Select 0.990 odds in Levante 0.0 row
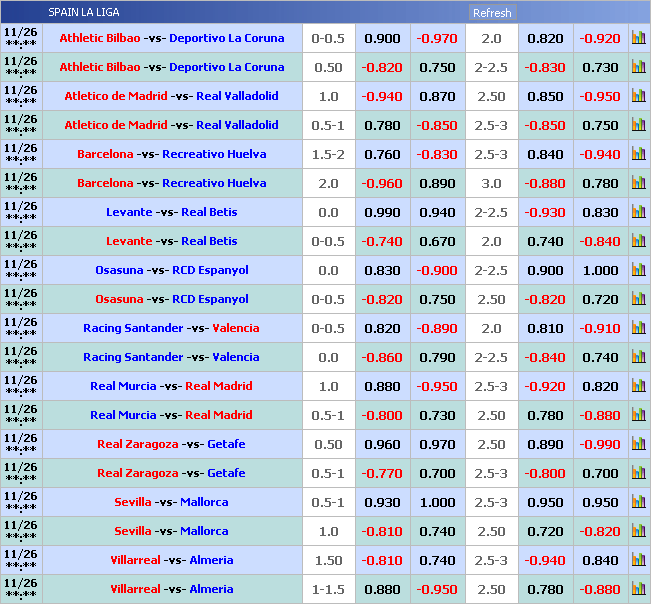This screenshot has width=651, height=604. tap(382, 213)
